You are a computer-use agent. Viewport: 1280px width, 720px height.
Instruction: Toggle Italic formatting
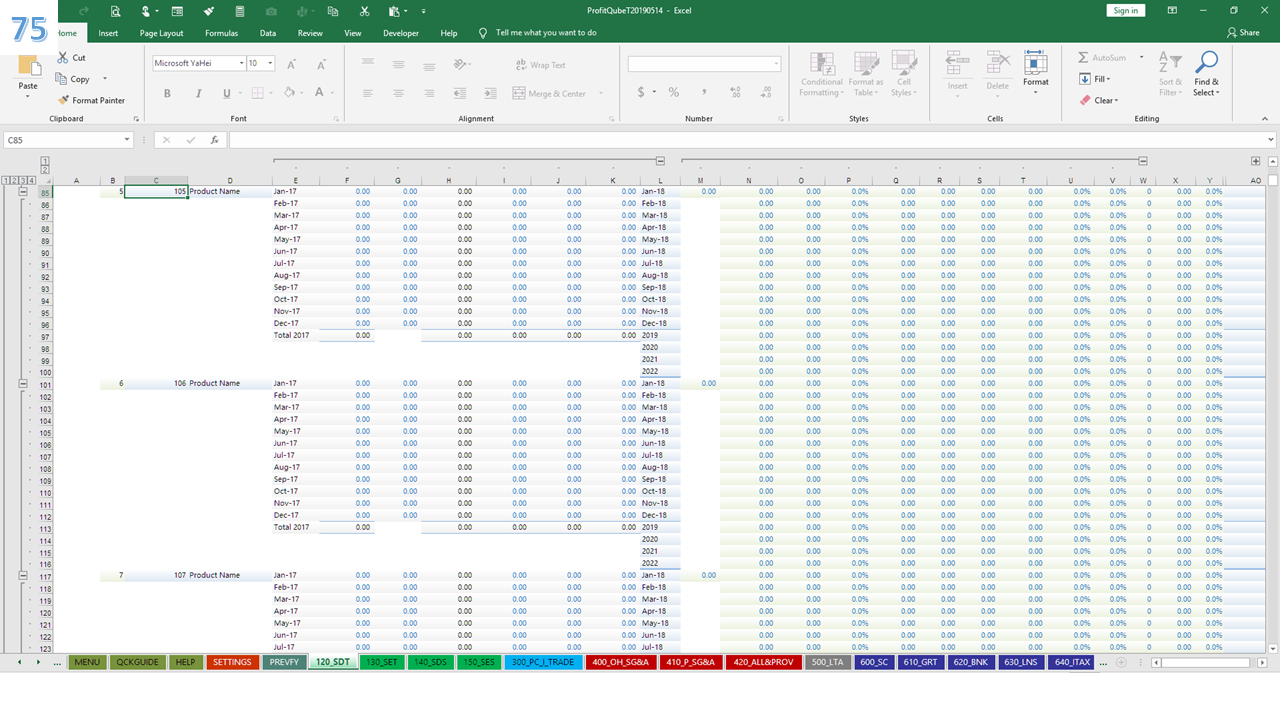(x=198, y=93)
